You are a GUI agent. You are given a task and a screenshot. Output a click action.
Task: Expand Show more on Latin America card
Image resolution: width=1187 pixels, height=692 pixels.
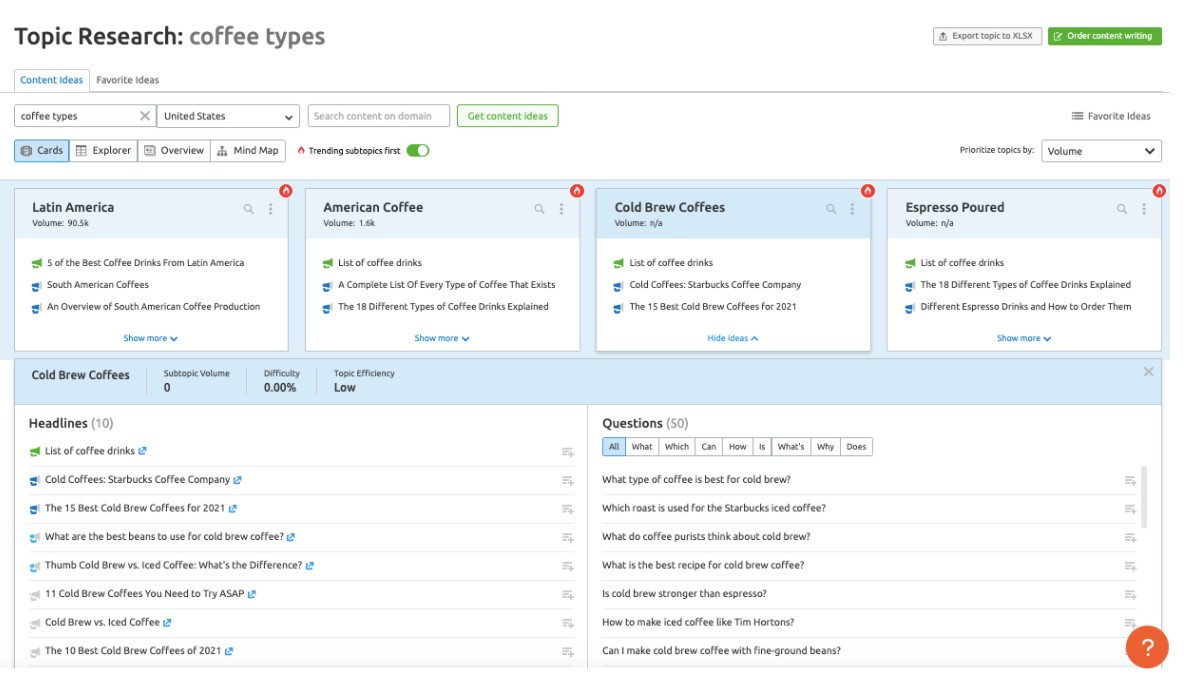150,338
